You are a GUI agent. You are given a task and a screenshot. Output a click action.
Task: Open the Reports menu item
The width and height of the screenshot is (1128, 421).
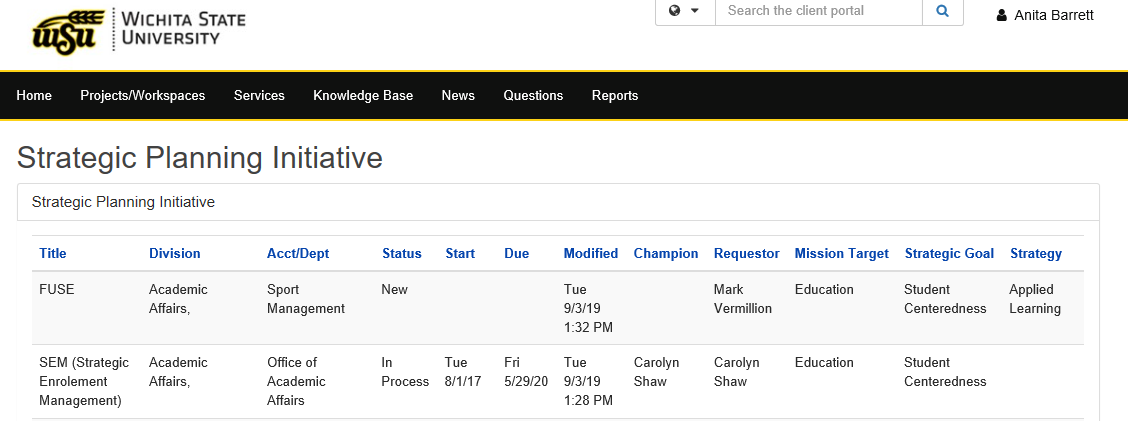(x=615, y=96)
